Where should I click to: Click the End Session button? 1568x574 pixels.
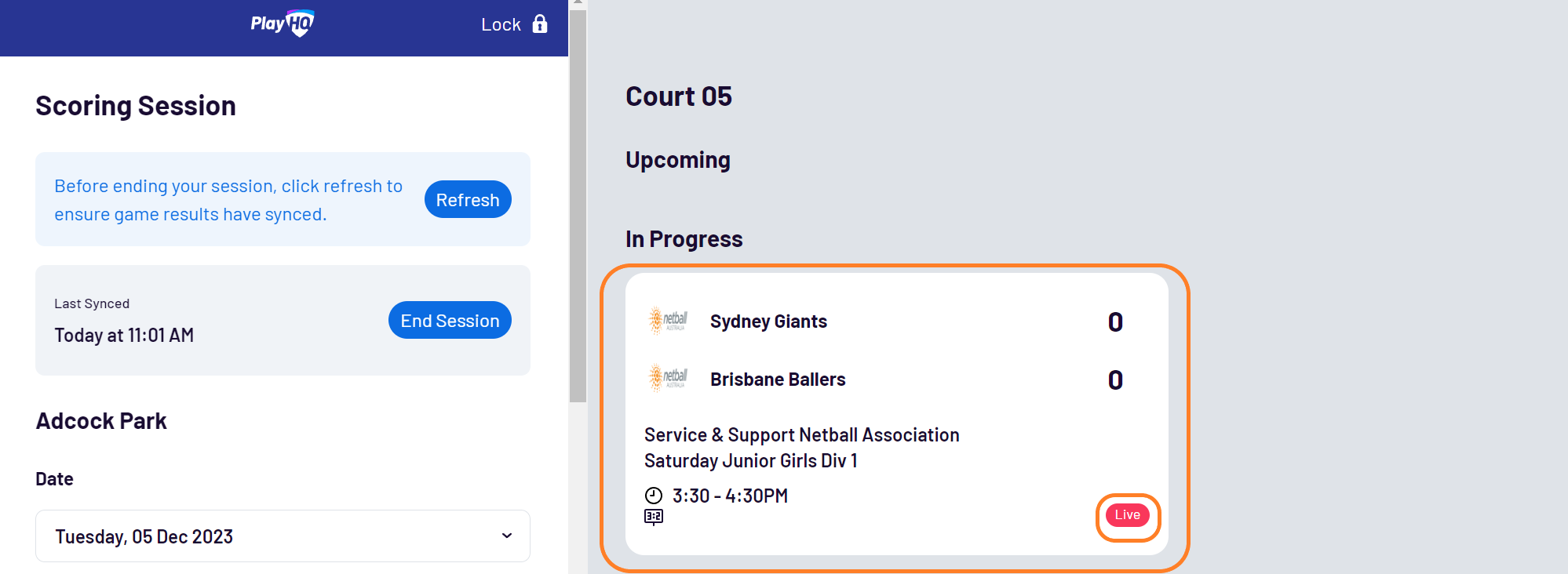(450, 320)
